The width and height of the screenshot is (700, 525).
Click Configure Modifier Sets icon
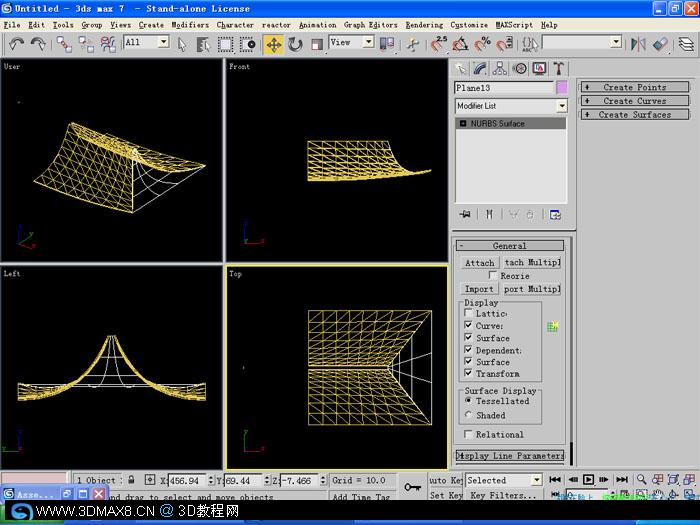point(555,215)
